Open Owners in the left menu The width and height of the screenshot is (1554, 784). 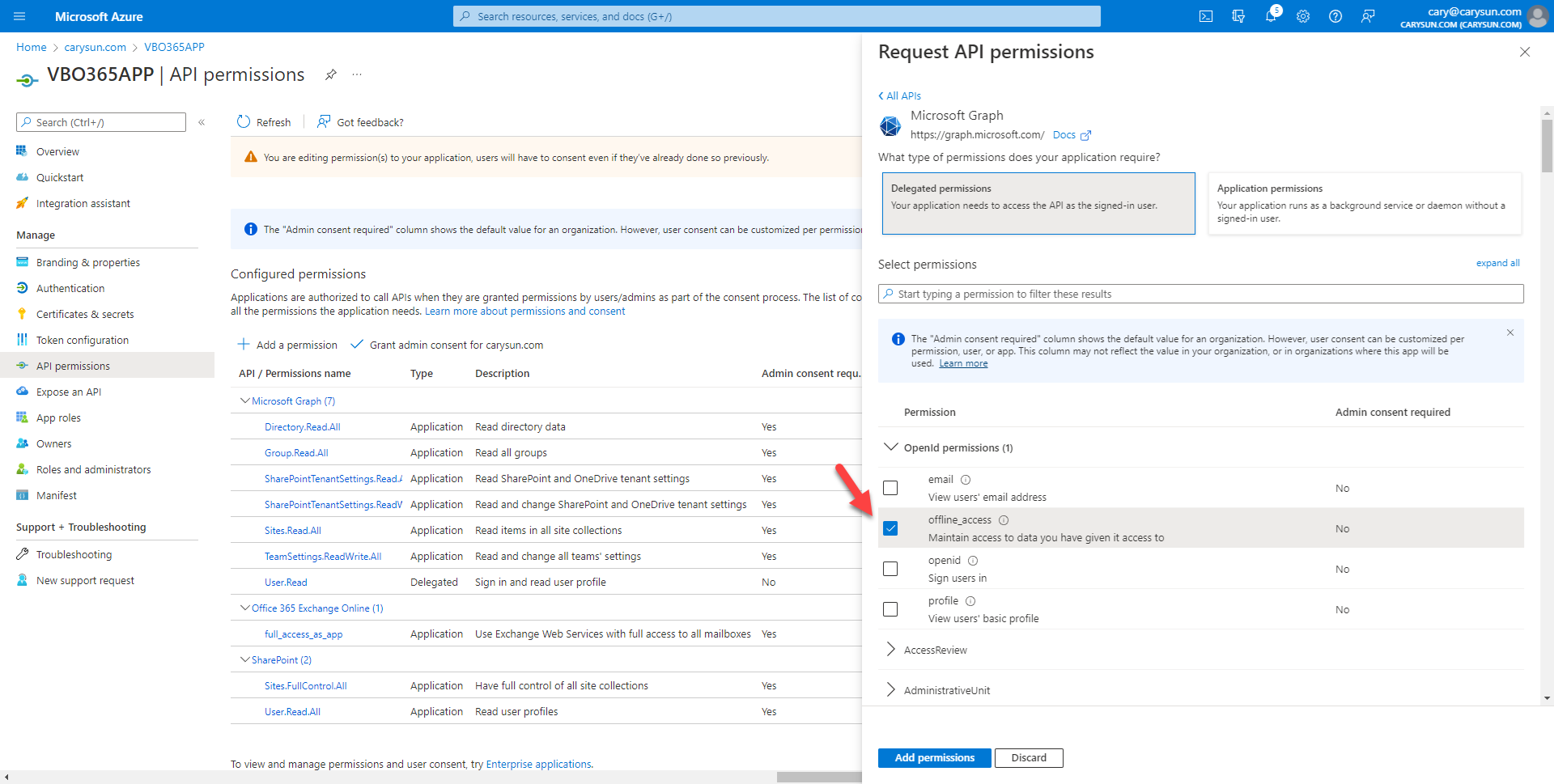pyautogui.click(x=53, y=443)
